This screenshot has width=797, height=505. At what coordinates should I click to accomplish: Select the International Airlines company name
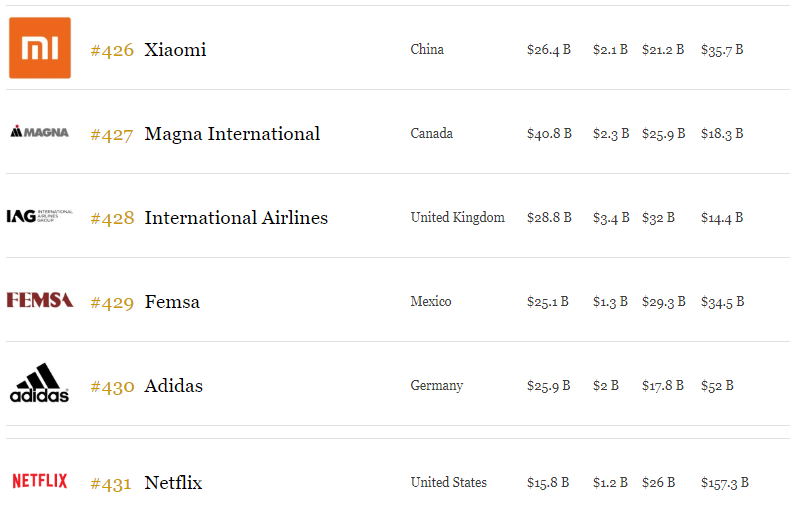point(236,218)
